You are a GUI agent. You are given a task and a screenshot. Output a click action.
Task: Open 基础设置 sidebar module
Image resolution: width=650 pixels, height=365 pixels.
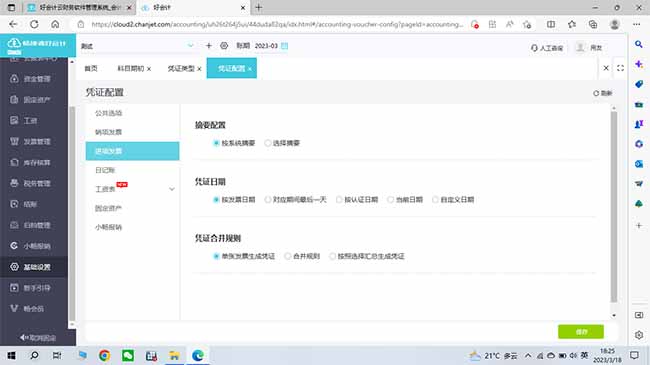point(33,267)
